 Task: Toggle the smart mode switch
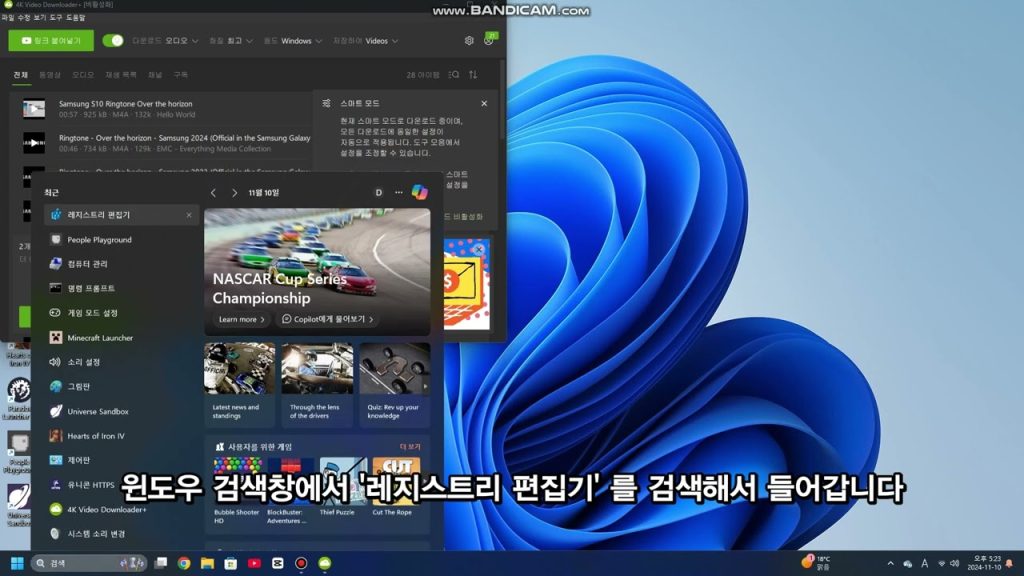[113, 41]
